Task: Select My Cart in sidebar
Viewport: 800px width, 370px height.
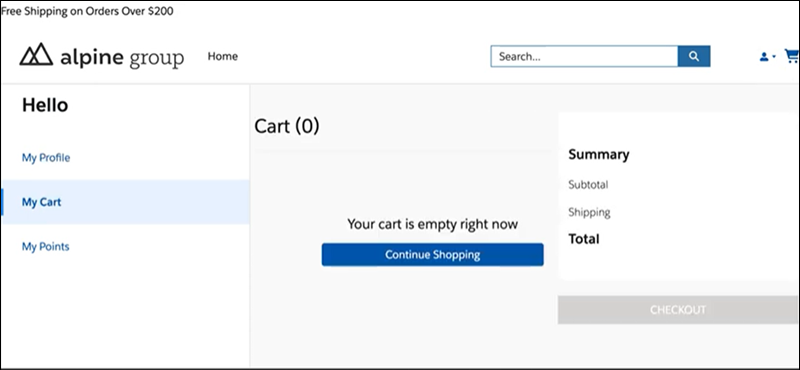Action: point(125,202)
